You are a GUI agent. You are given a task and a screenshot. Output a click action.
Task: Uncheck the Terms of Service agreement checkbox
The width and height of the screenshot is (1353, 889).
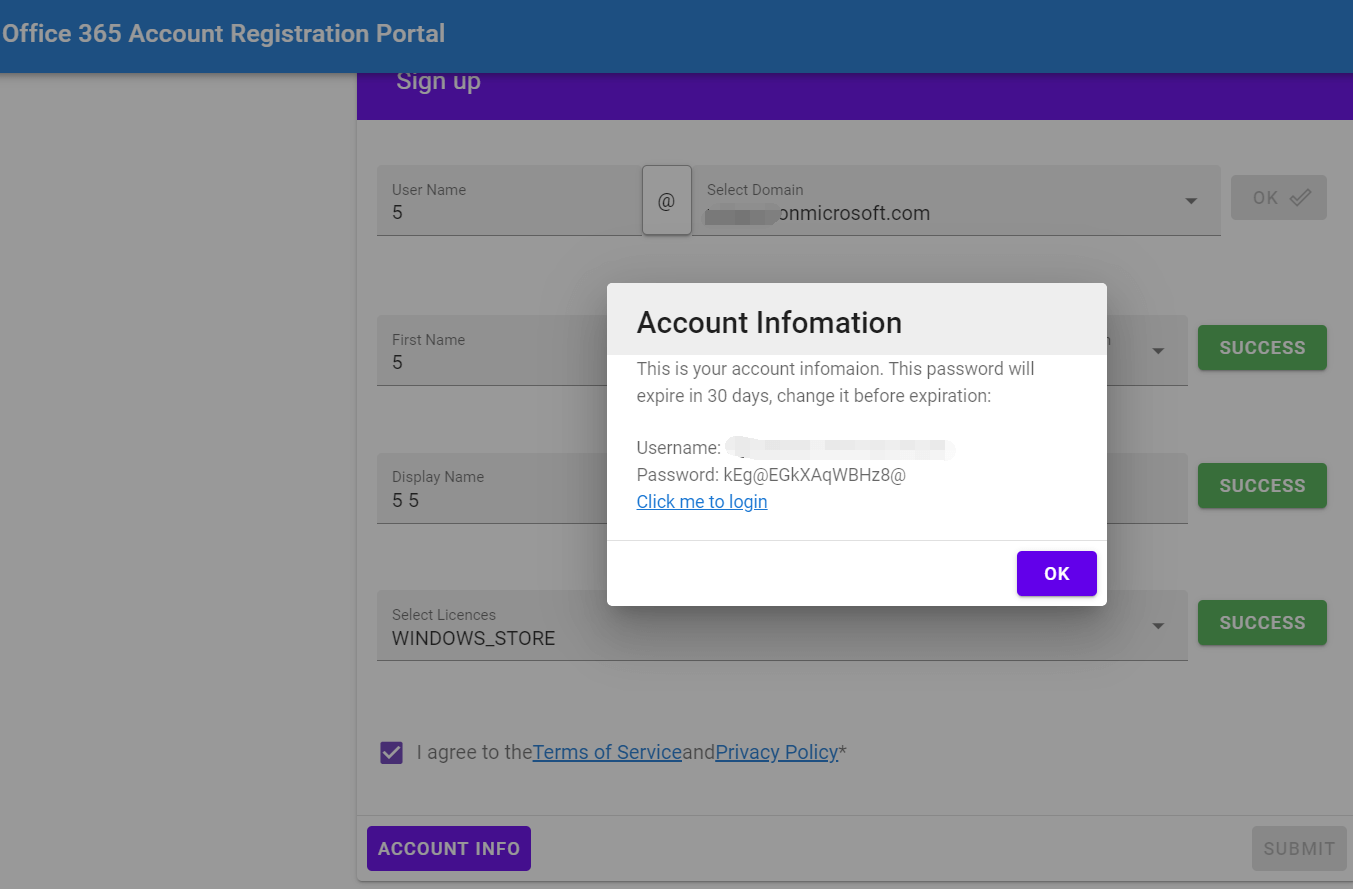click(390, 752)
